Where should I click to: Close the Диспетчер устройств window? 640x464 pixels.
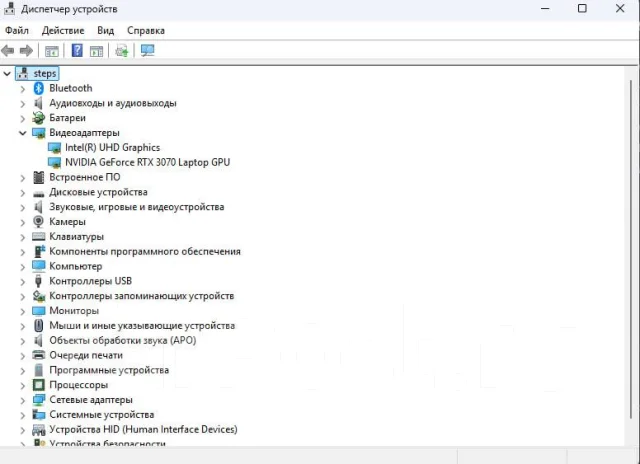tap(620, 8)
